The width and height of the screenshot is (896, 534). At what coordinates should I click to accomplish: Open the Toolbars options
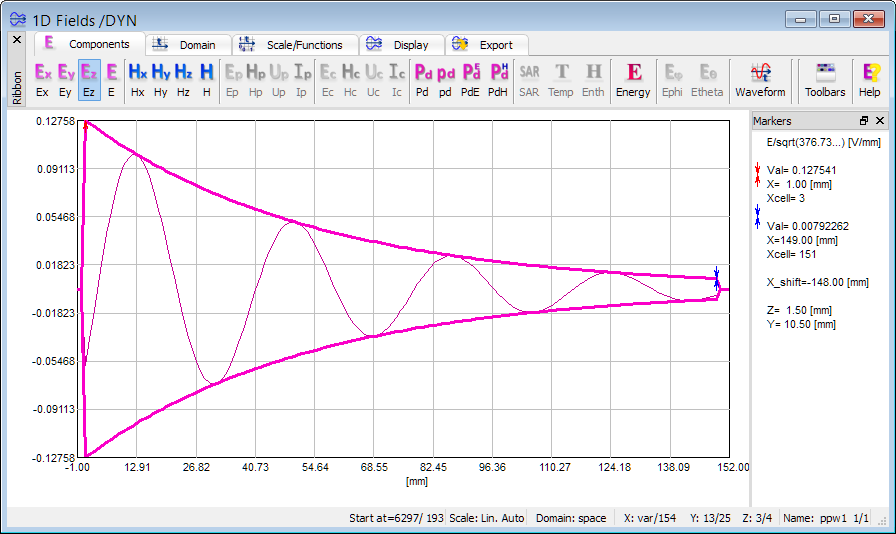point(825,80)
